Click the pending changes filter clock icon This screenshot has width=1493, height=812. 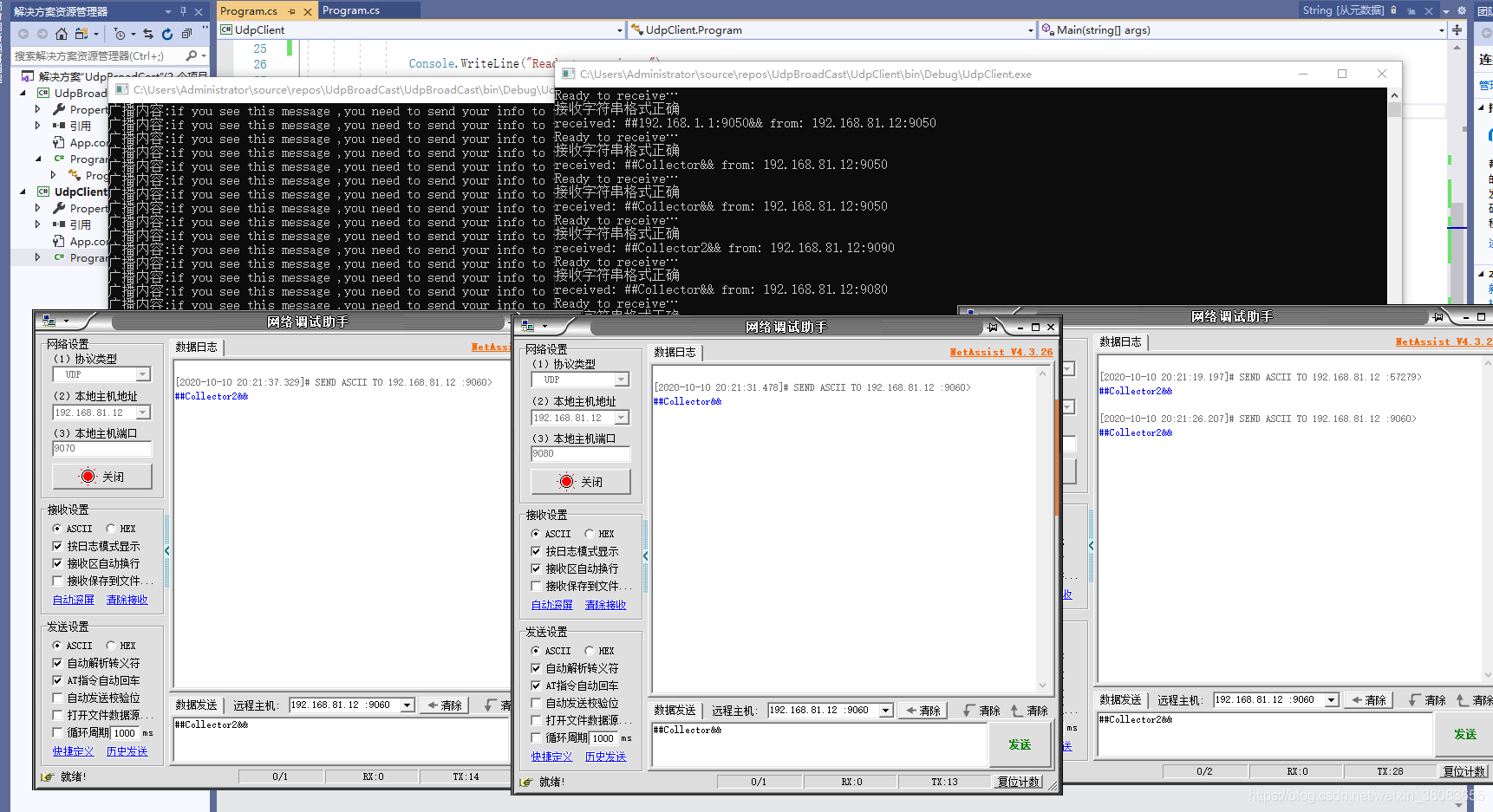tap(120, 34)
